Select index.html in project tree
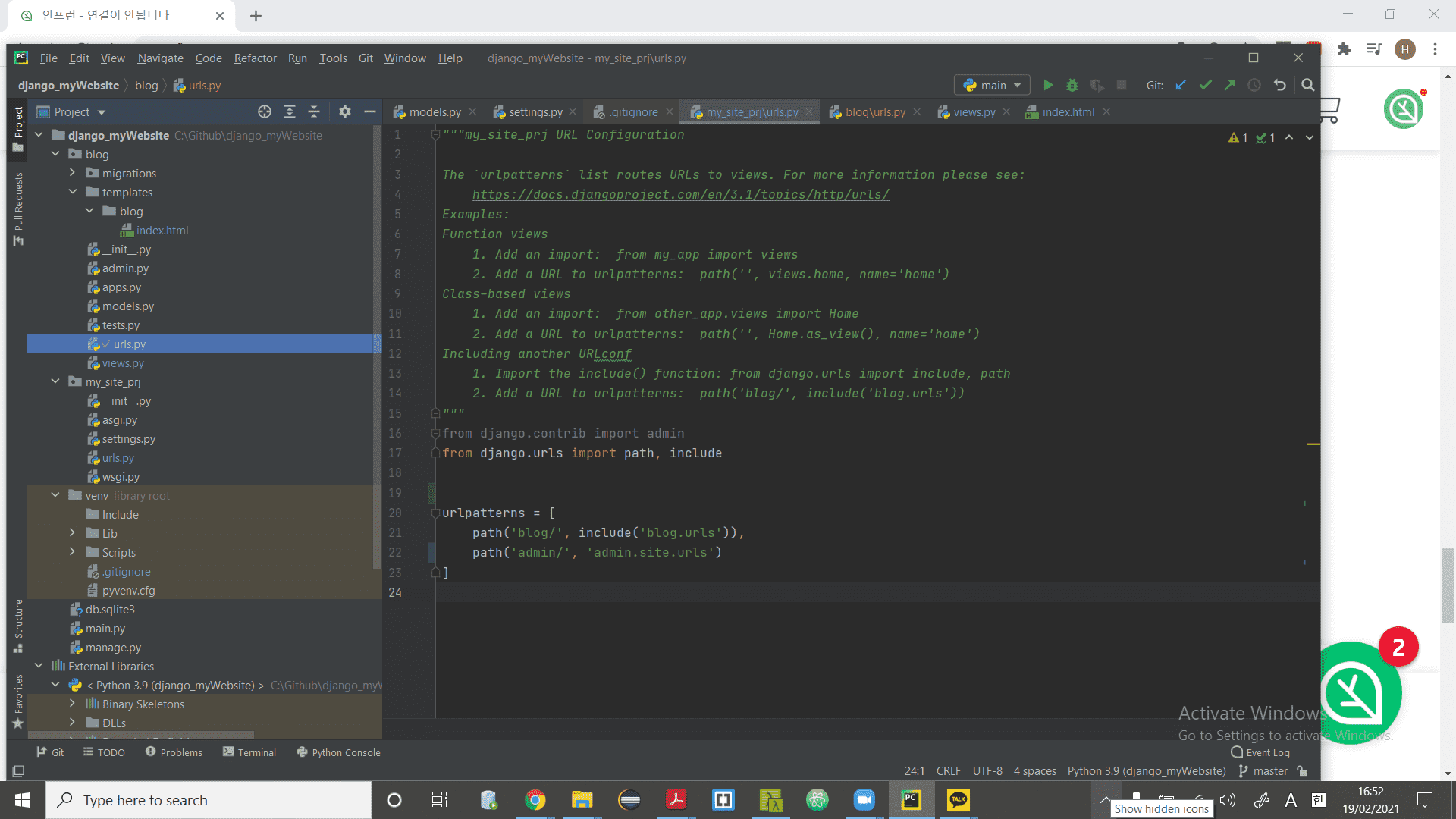 [x=162, y=230]
